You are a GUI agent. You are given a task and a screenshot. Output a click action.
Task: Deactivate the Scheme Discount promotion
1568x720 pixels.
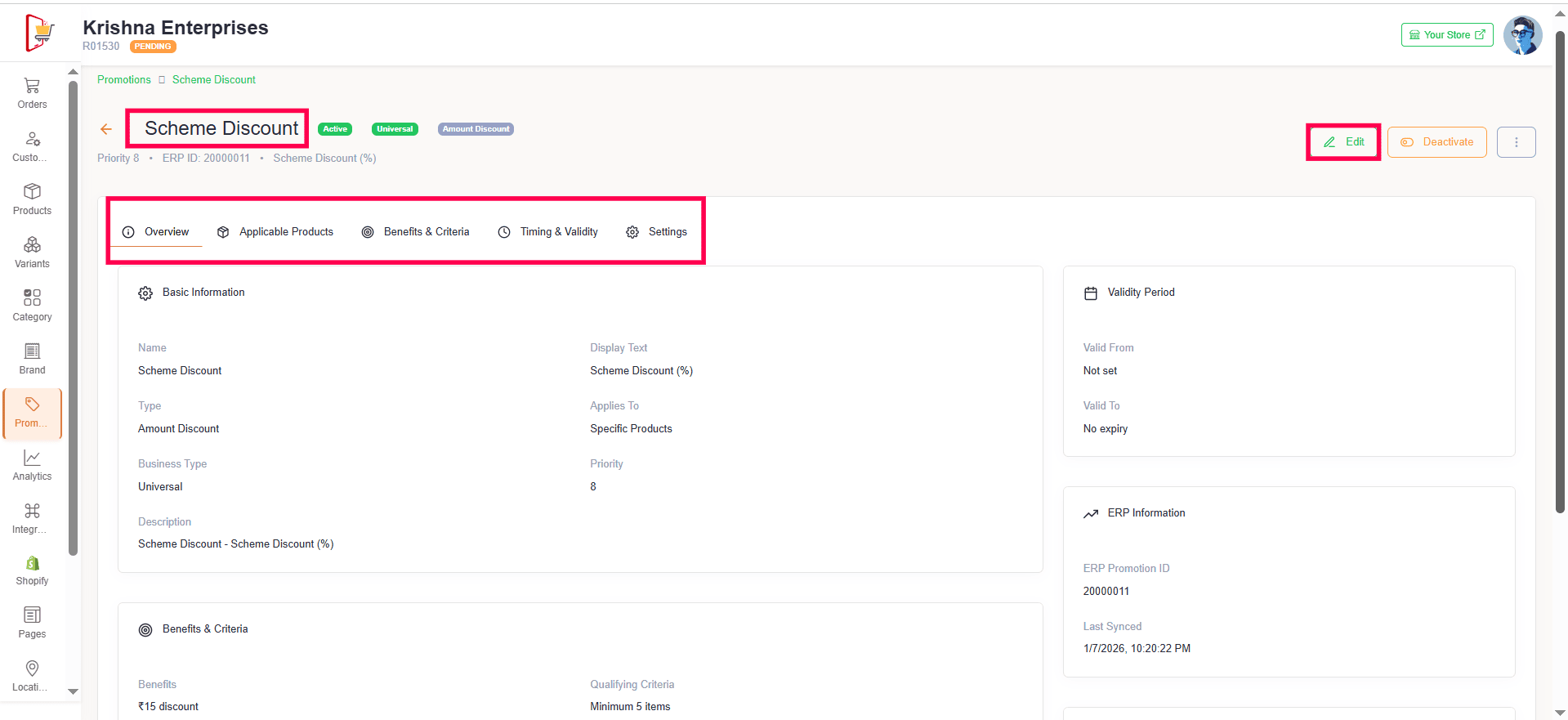pos(1436,142)
